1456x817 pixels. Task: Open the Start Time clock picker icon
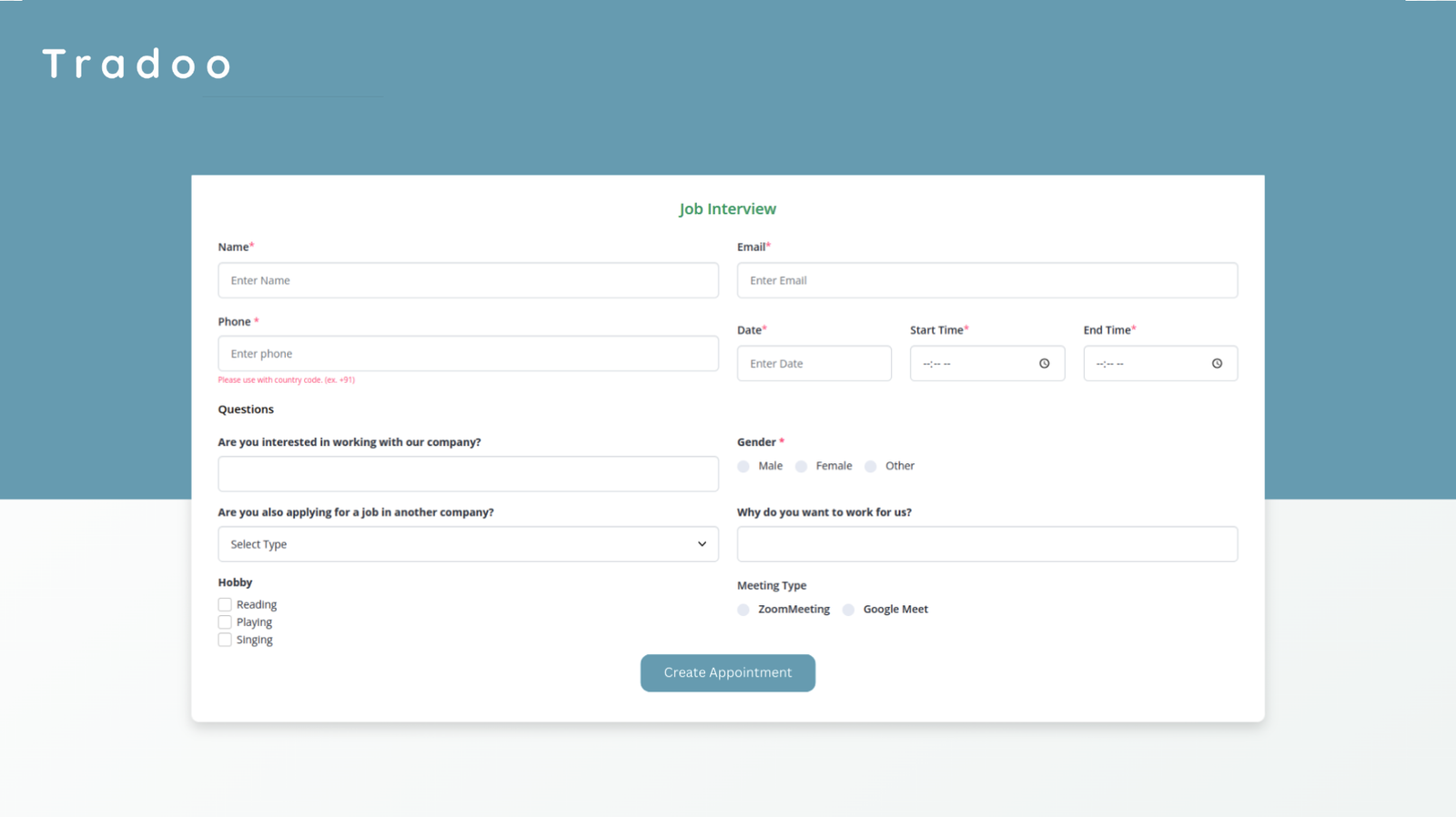coord(1044,364)
